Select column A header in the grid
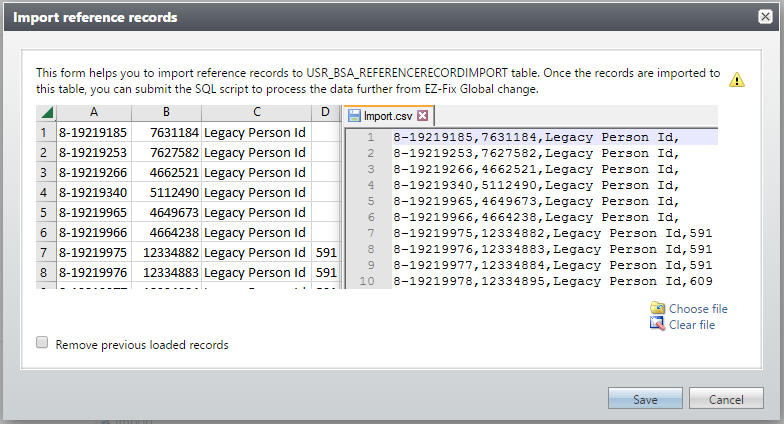This screenshot has width=784, height=424. coord(93,113)
